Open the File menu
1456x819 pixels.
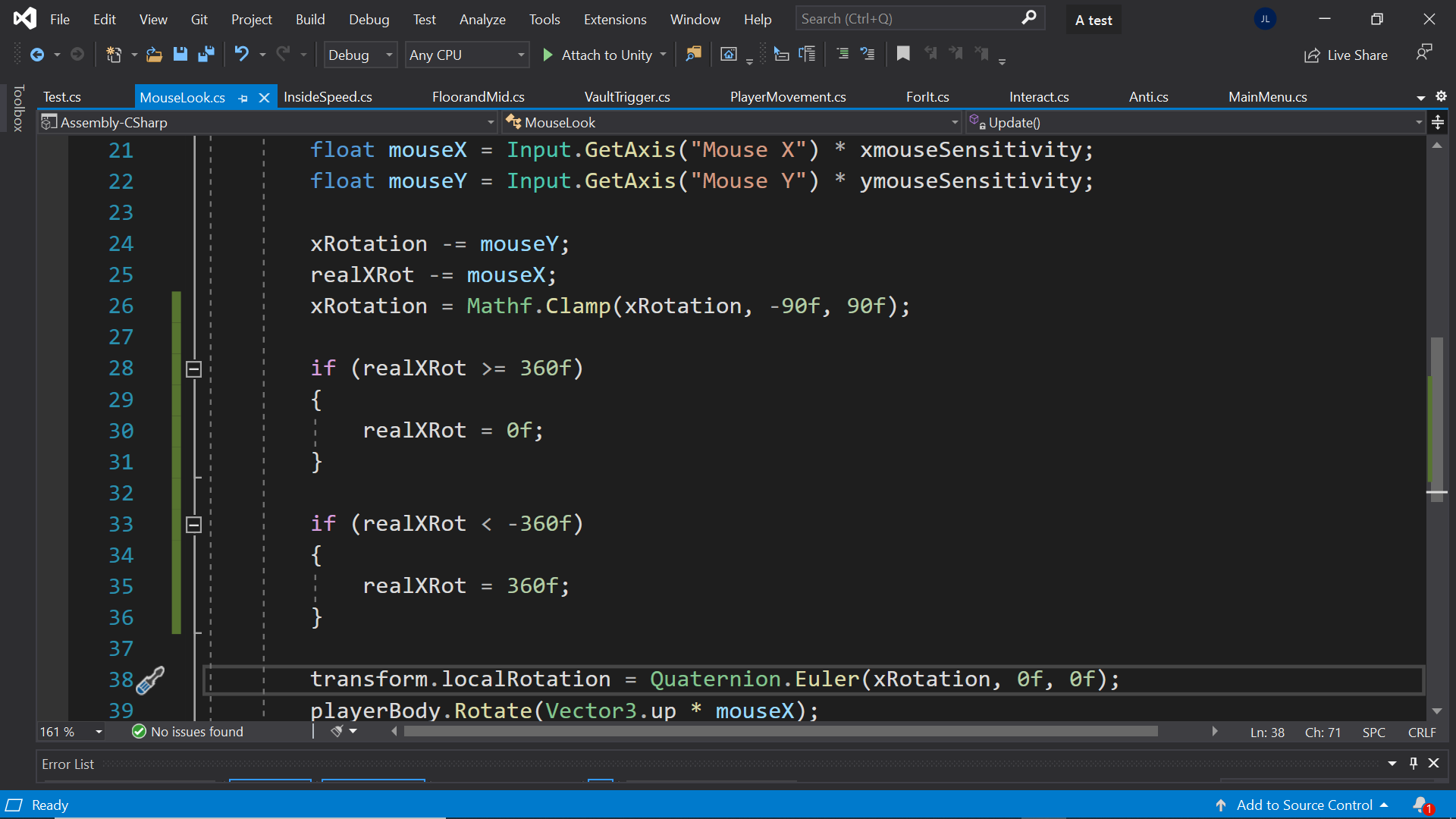pyautogui.click(x=60, y=19)
